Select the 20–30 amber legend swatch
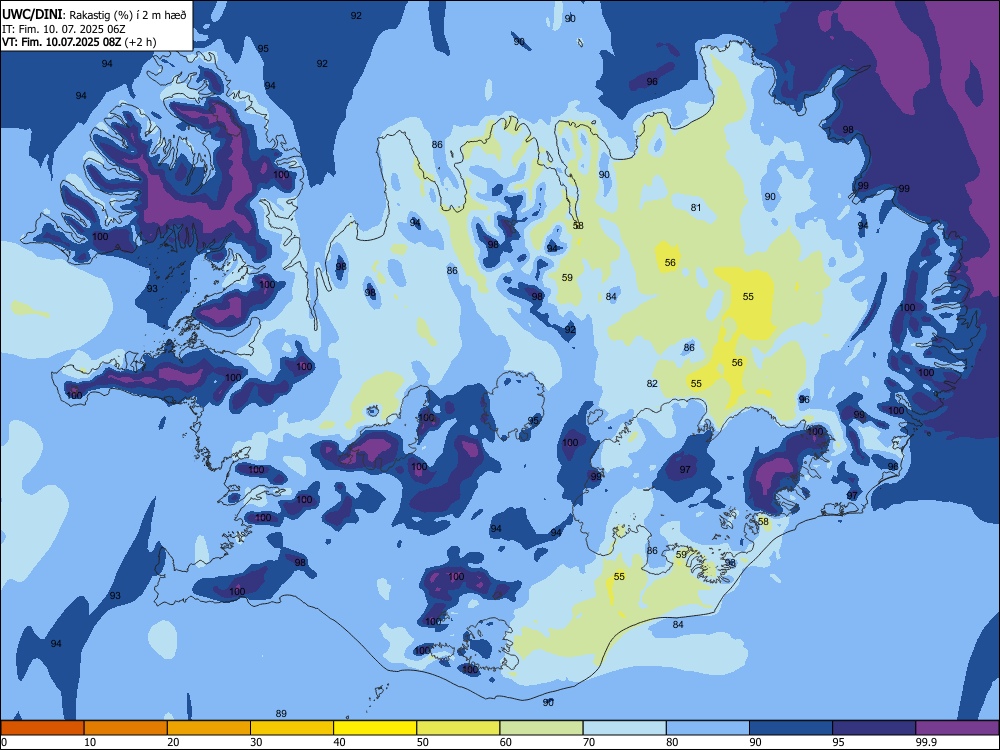 [209, 728]
